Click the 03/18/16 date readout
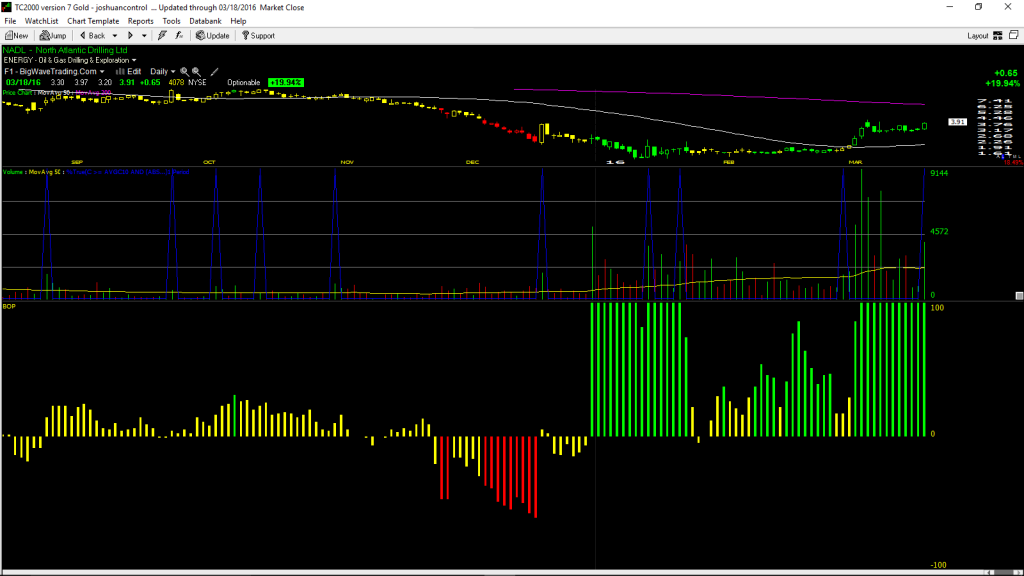This screenshot has height=576, width=1024. 24,83
